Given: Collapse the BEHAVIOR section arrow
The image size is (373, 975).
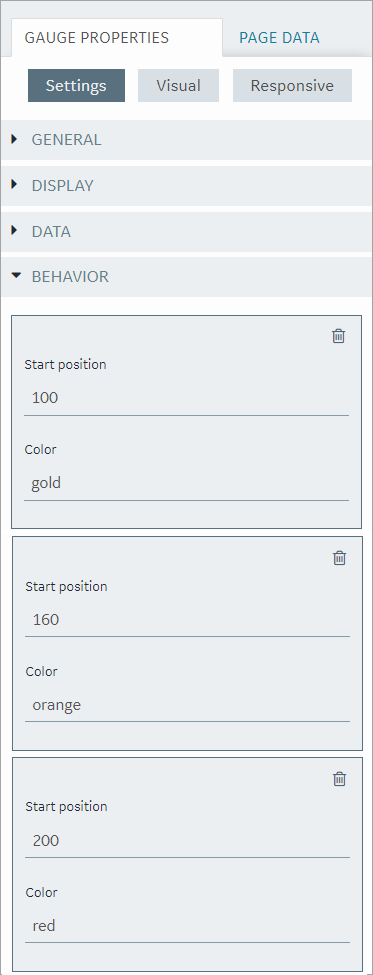Looking at the screenshot, I should [16, 276].
